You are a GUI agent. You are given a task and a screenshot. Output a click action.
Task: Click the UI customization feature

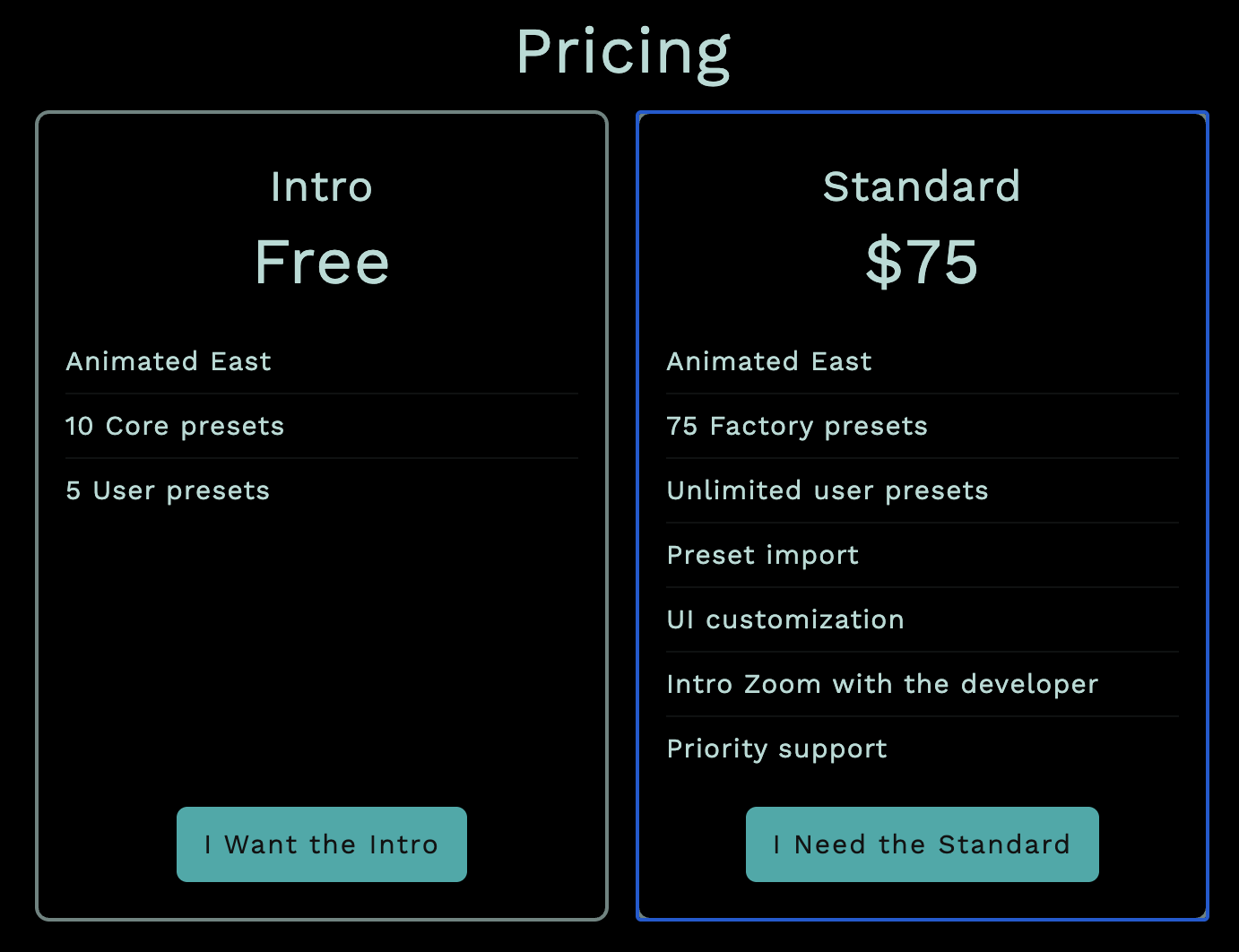click(785, 619)
